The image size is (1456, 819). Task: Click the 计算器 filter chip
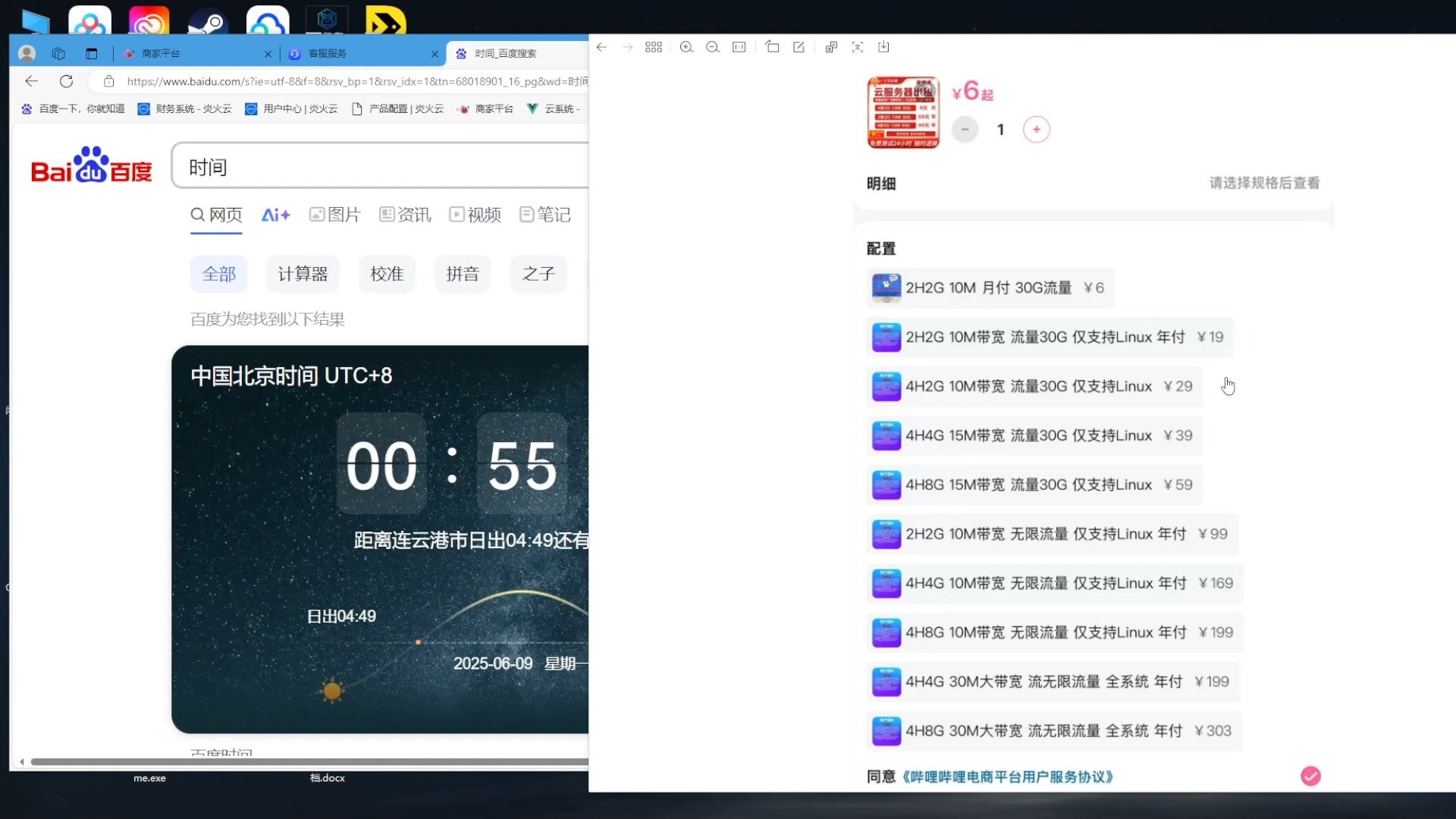click(x=303, y=274)
